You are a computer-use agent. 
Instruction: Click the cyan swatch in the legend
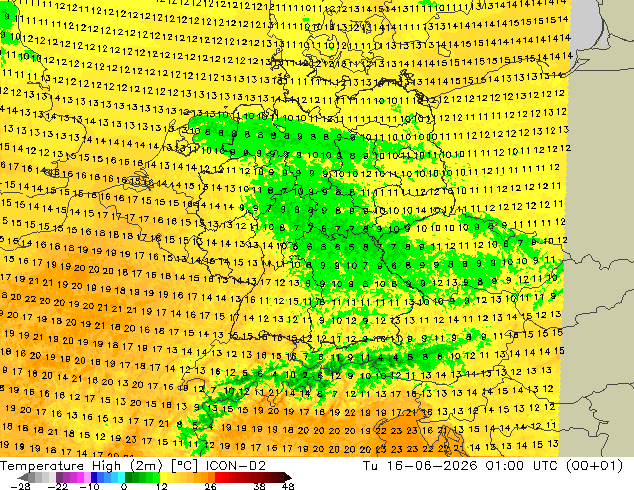(x=122, y=477)
